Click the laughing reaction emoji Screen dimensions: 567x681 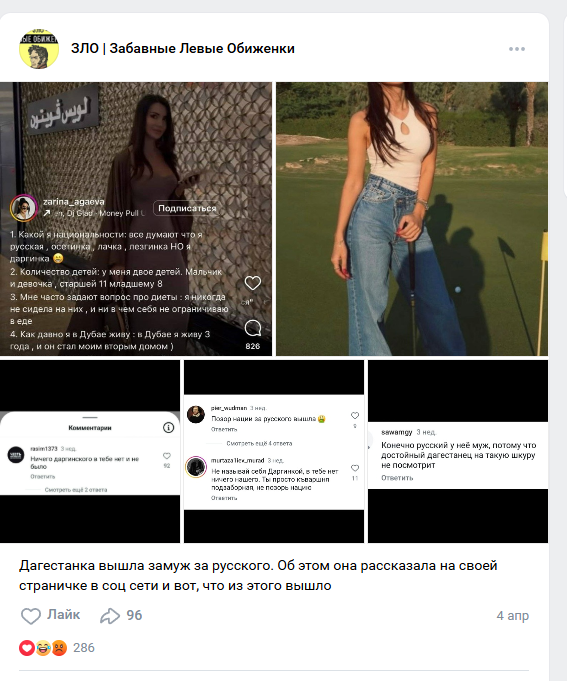coord(43,648)
